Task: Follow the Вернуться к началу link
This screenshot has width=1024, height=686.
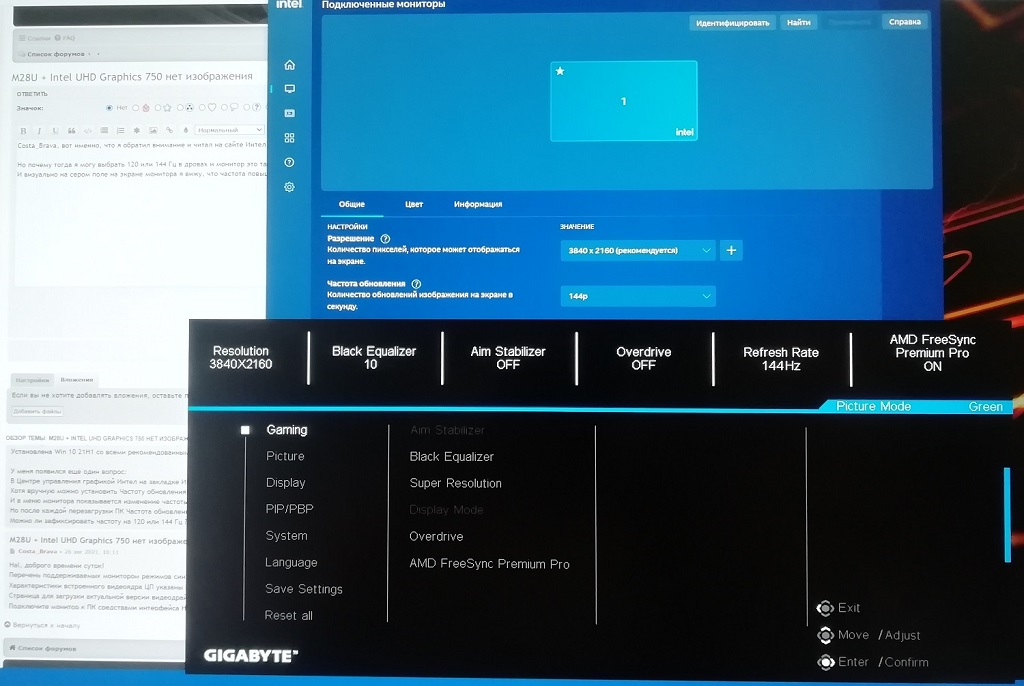Action: click(x=42, y=625)
